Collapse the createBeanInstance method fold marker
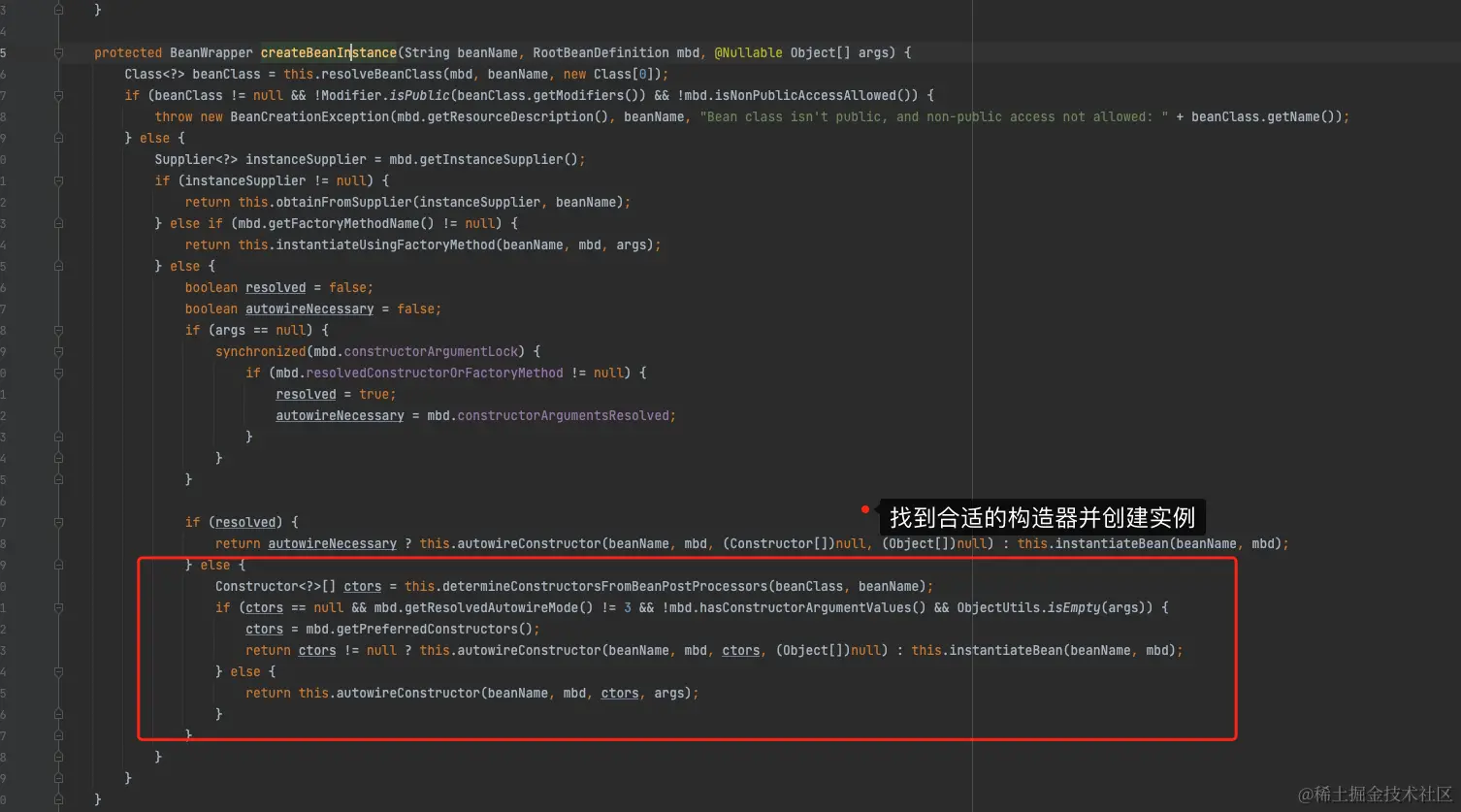Viewport: 1461px width, 812px height. 59,52
